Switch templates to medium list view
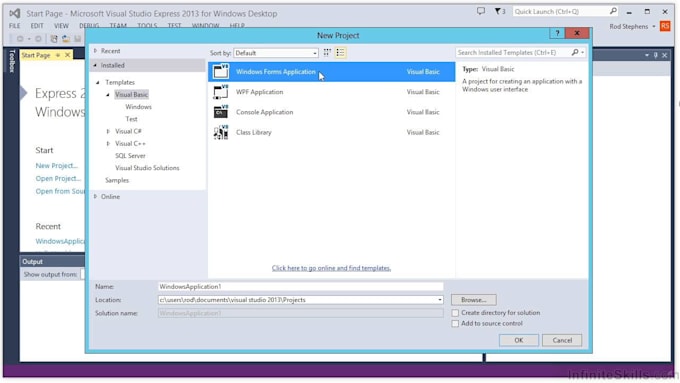Image resolution: width=680 pixels, height=383 pixels. pyautogui.click(x=340, y=53)
